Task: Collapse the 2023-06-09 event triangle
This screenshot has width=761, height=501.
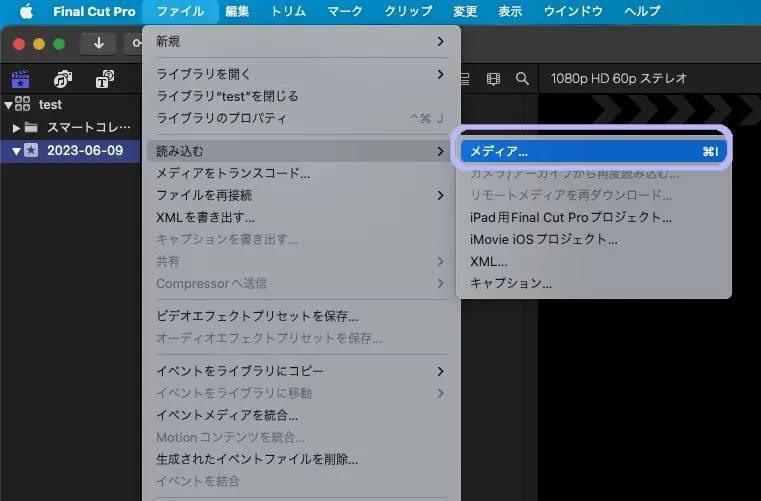Action: point(16,151)
